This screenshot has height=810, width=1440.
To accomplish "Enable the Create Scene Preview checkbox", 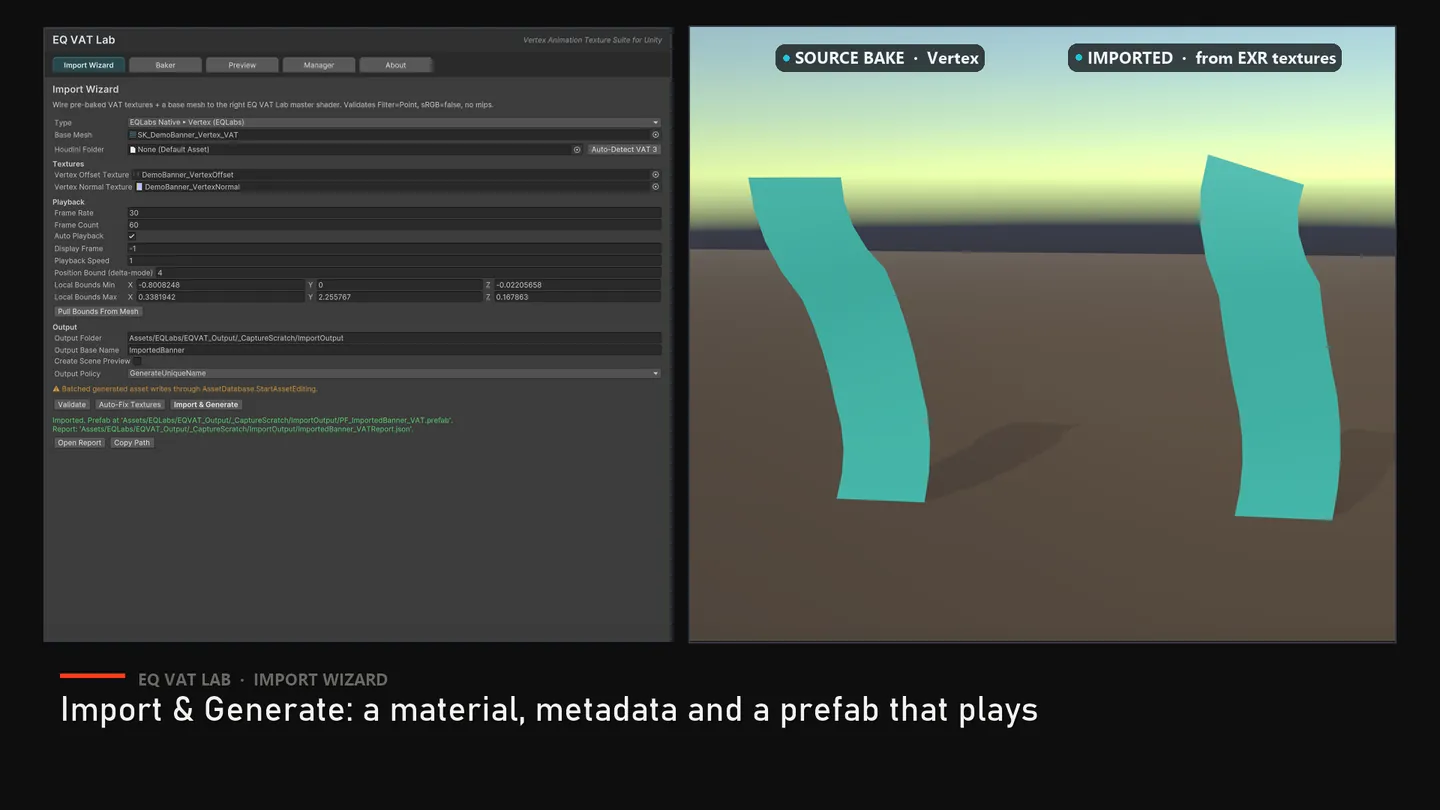I will click(137, 362).
